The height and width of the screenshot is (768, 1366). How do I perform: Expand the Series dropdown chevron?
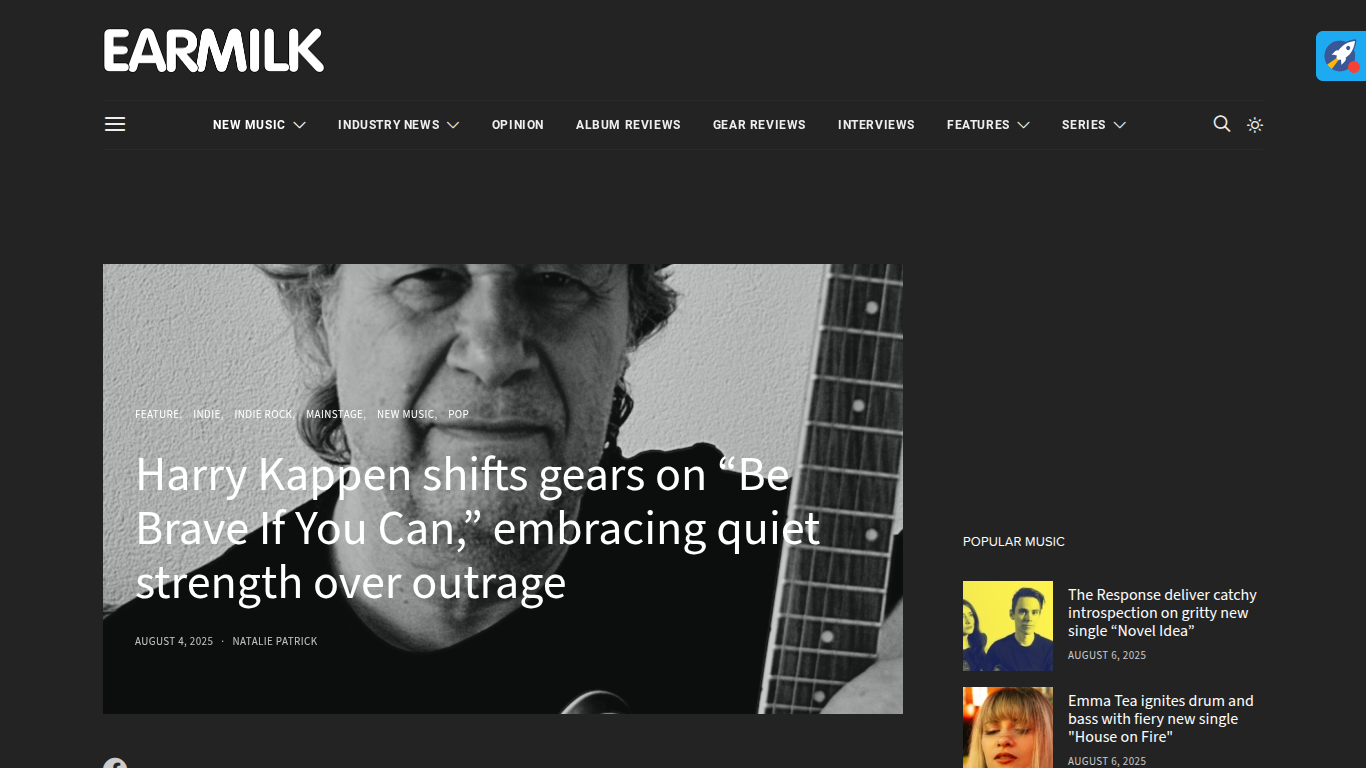pyautogui.click(x=1120, y=125)
